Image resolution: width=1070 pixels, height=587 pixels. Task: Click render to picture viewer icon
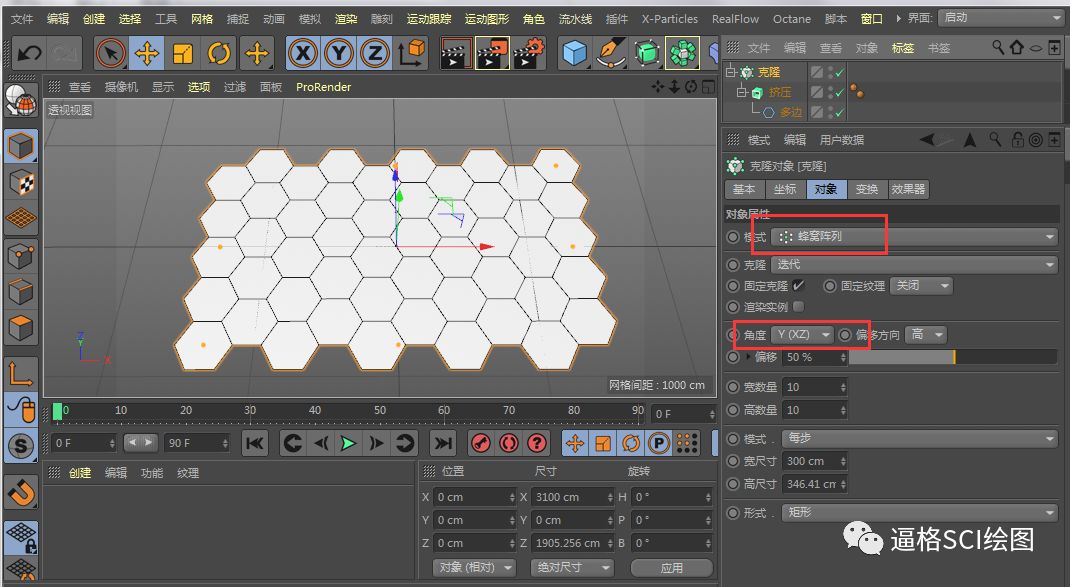pos(491,53)
